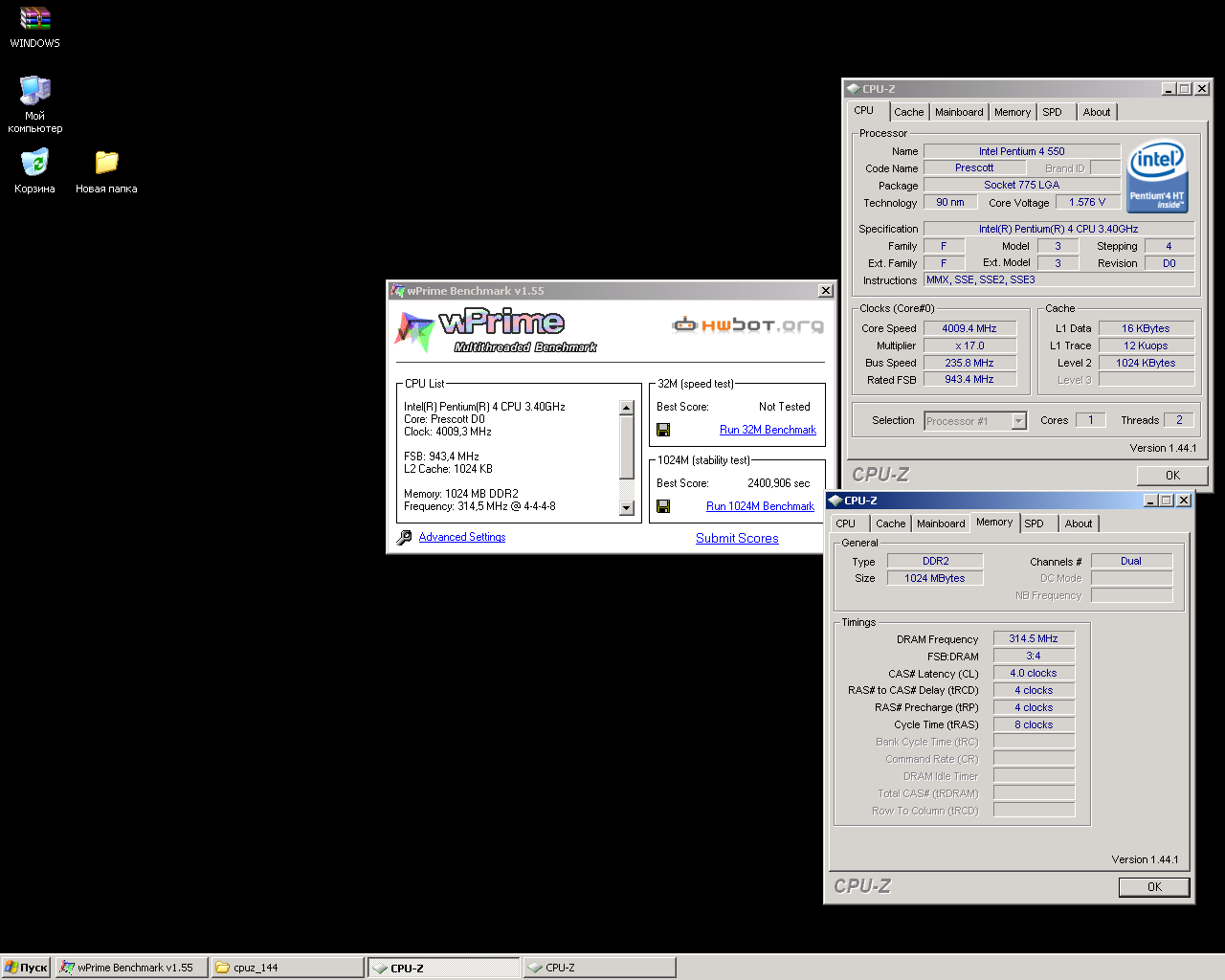
Task: Select the Recycle Bin desktop icon
Action: point(34,163)
